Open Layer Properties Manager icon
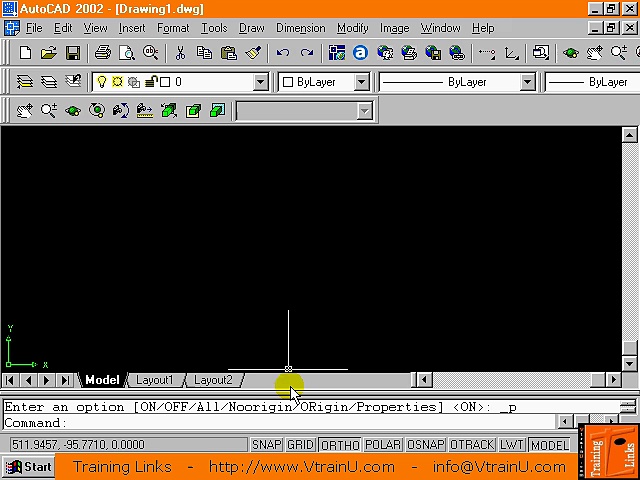Image resolution: width=640 pixels, height=480 pixels. pyautogui.click(x=49, y=82)
